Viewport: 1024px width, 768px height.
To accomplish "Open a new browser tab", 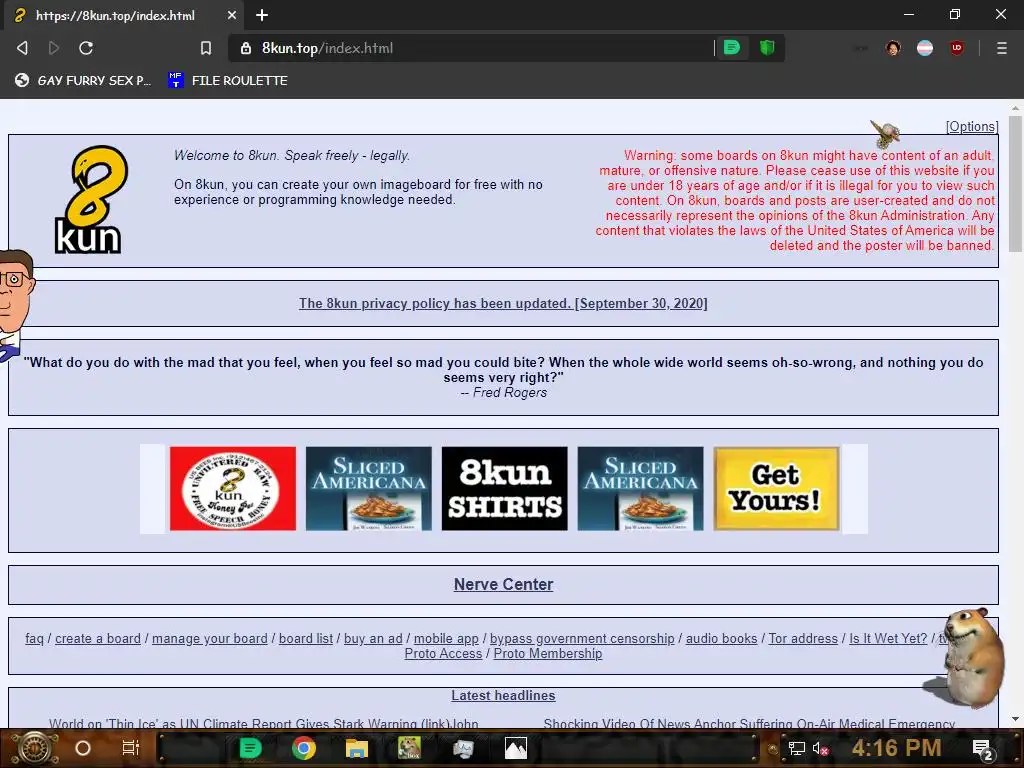I will (262, 15).
